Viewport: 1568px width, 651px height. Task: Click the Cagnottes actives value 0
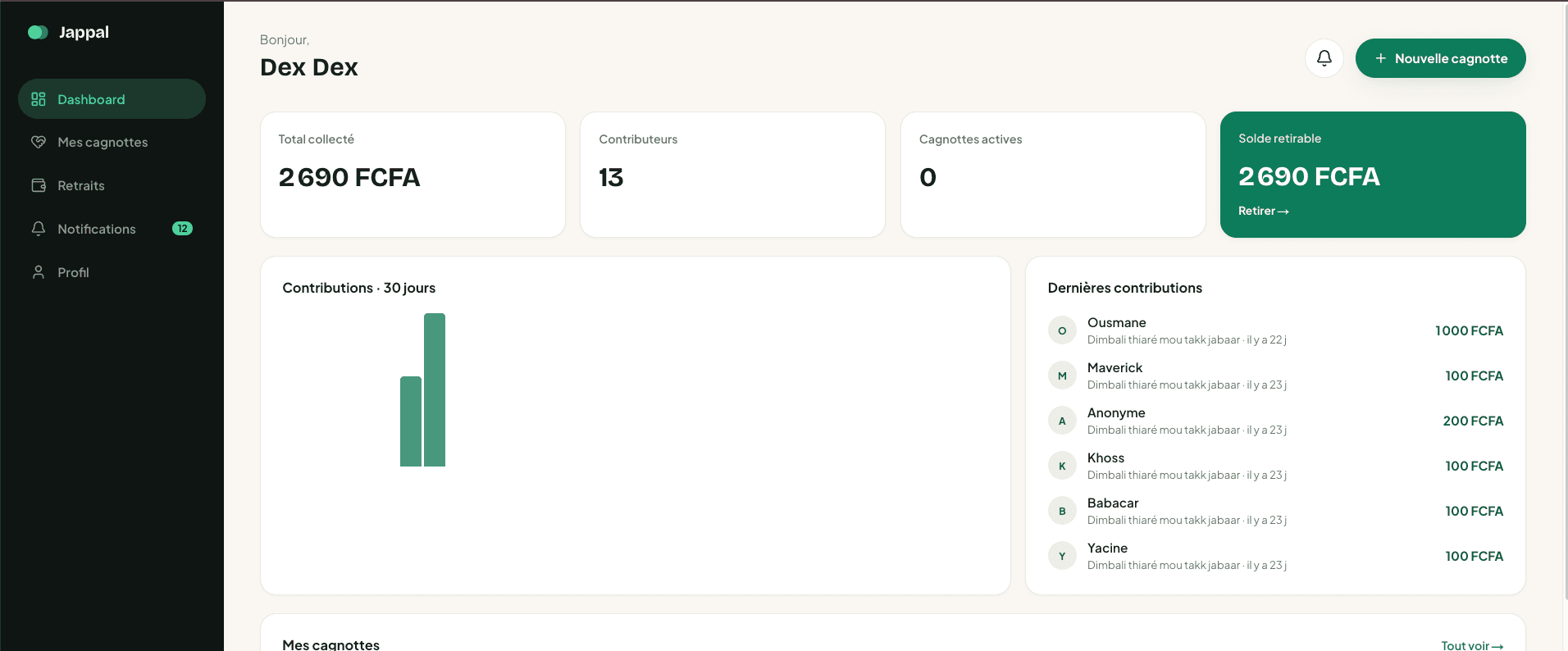coord(928,177)
